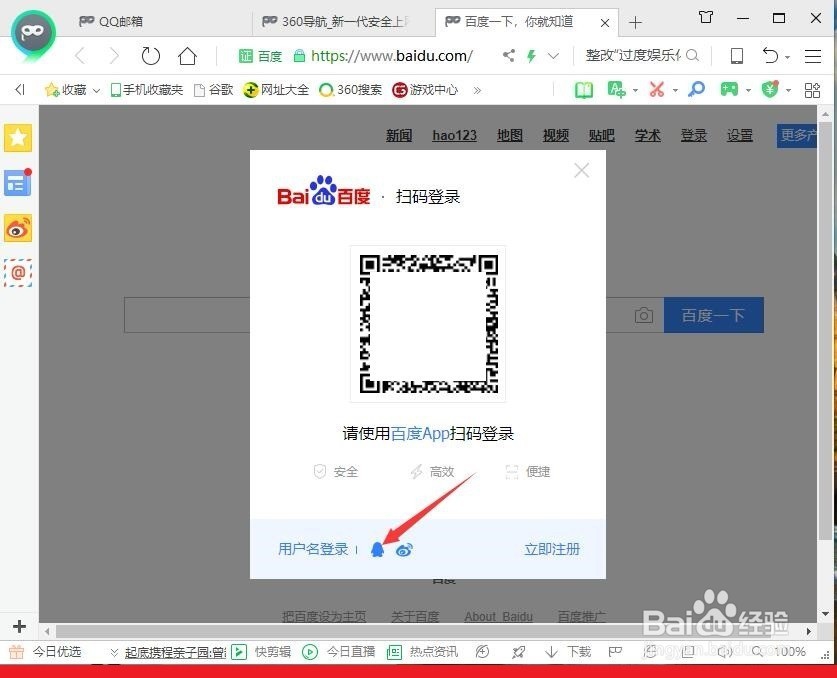
Task: Close the Baidu login dialog
Action: click(581, 170)
